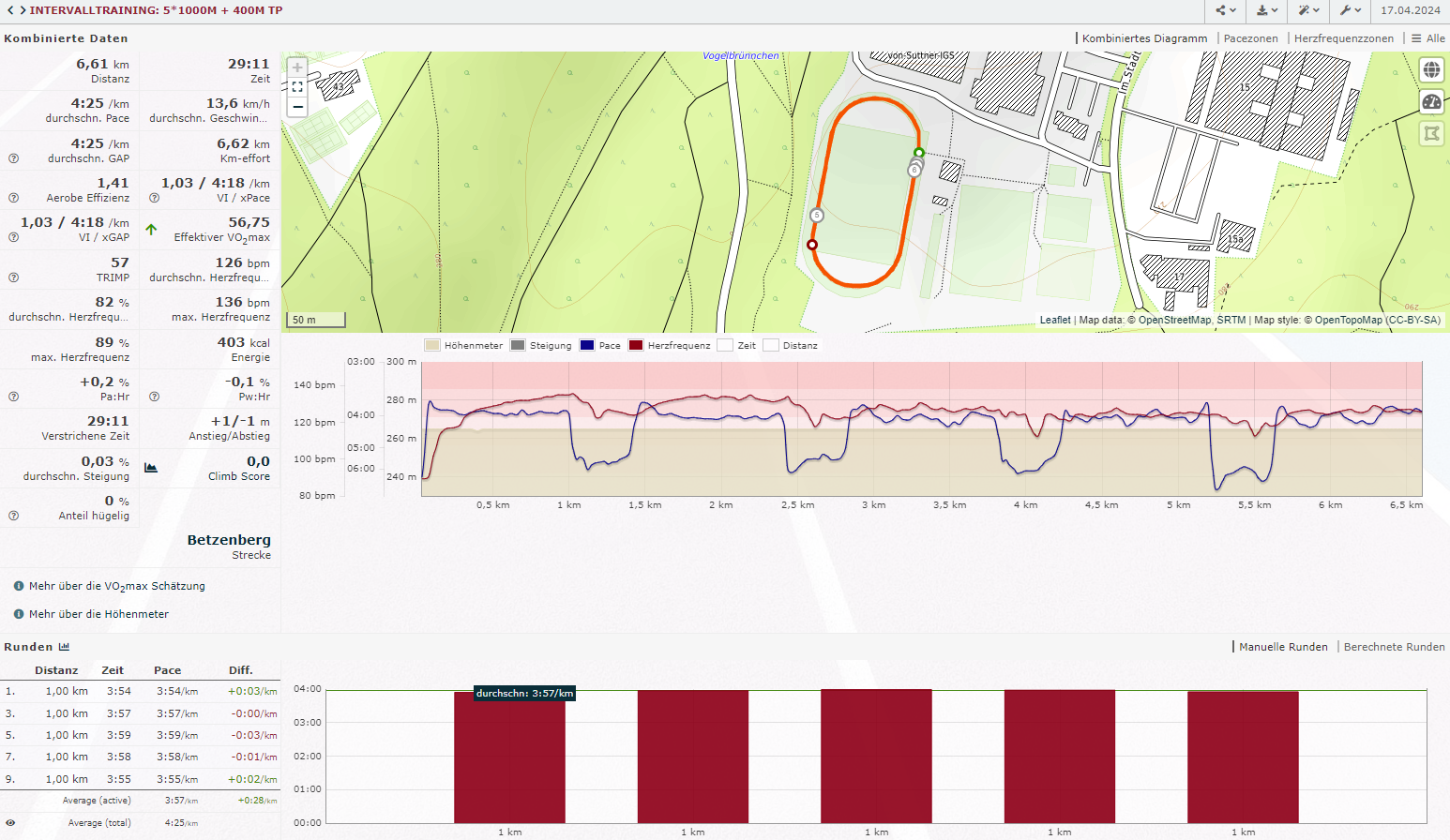Toggle map fullscreen view

click(x=297, y=87)
